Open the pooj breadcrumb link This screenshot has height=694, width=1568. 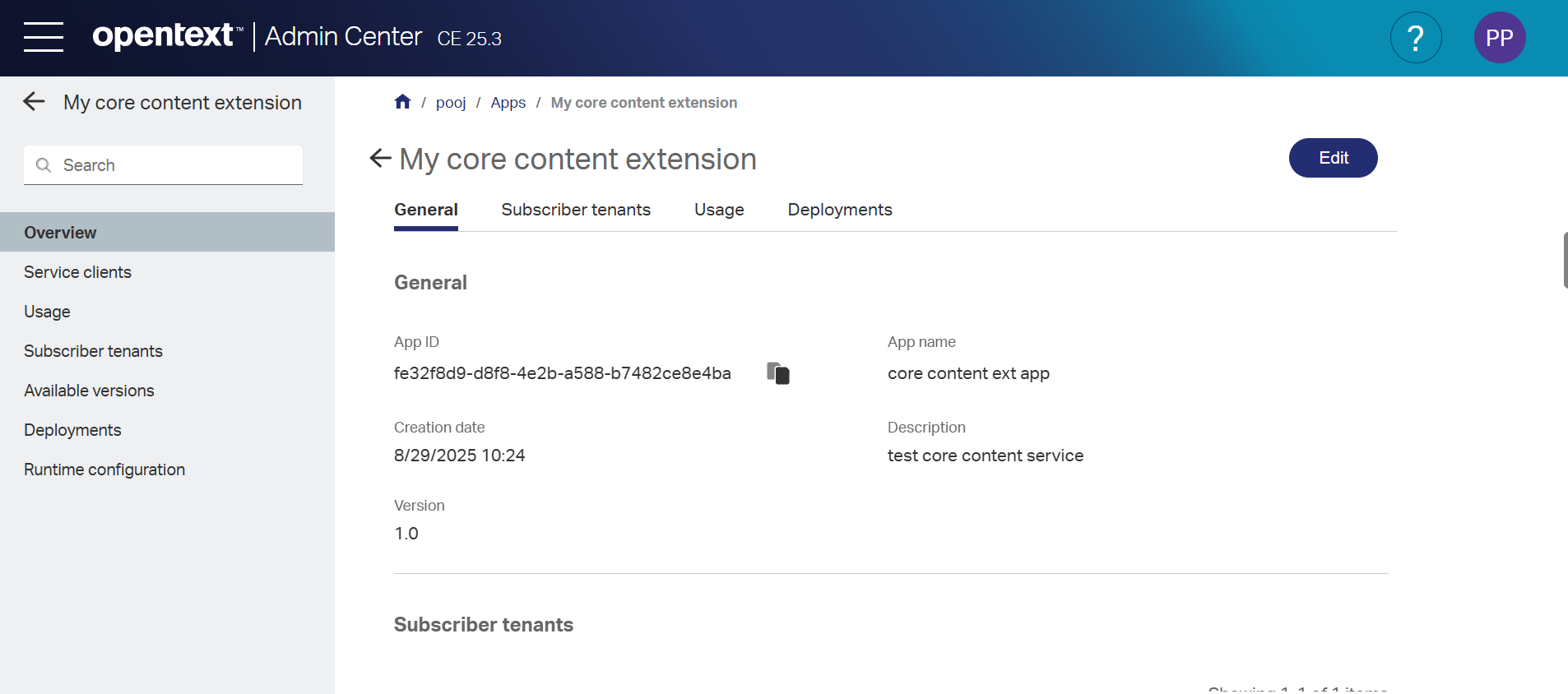(x=451, y=103)
